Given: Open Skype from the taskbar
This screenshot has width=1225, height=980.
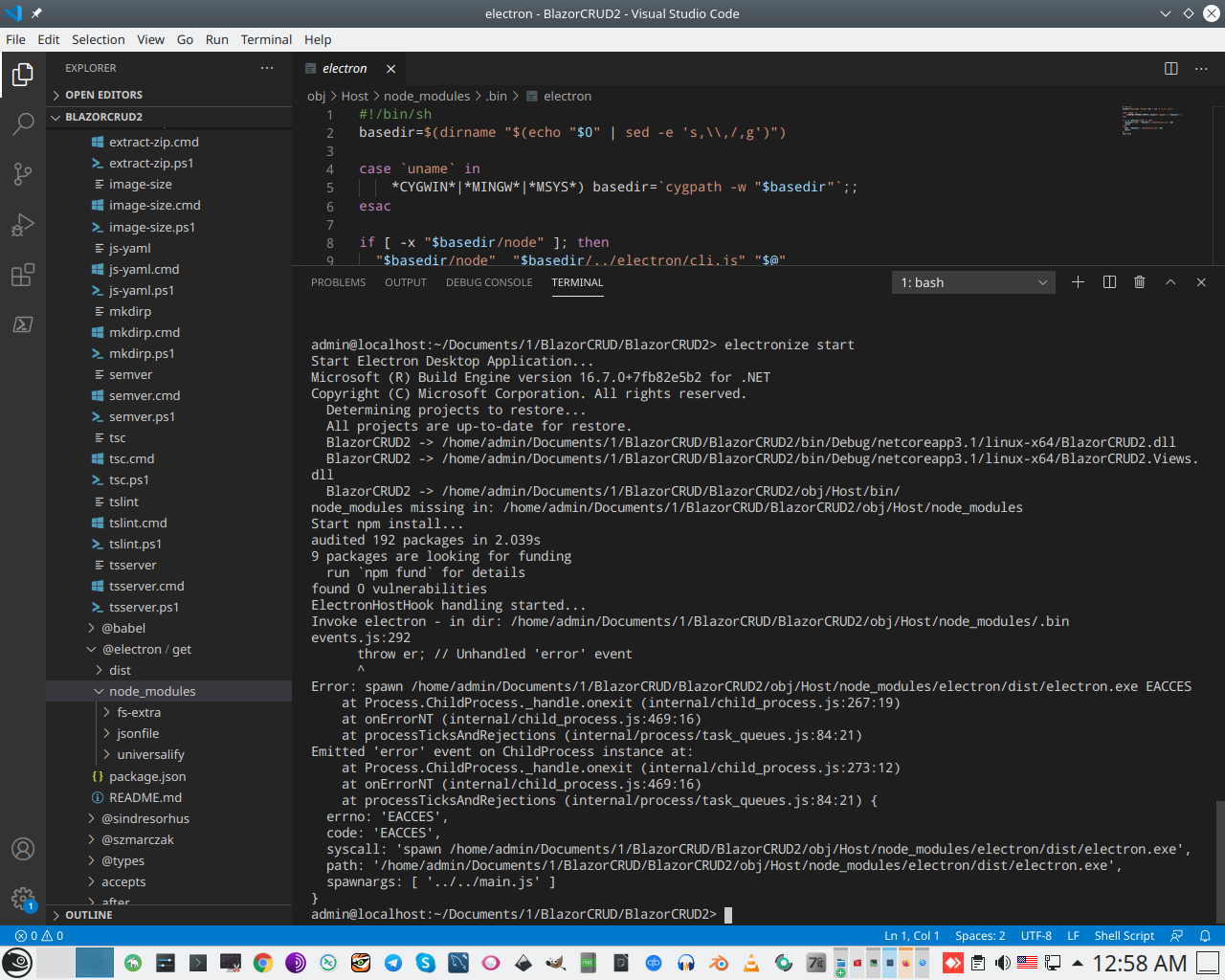Looking at the screenshot, I should 426,963.
